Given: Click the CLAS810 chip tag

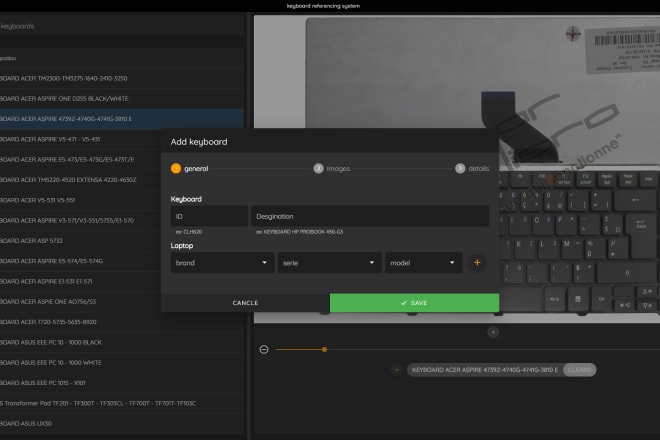Looking at the screenshot, I should 580,370.
